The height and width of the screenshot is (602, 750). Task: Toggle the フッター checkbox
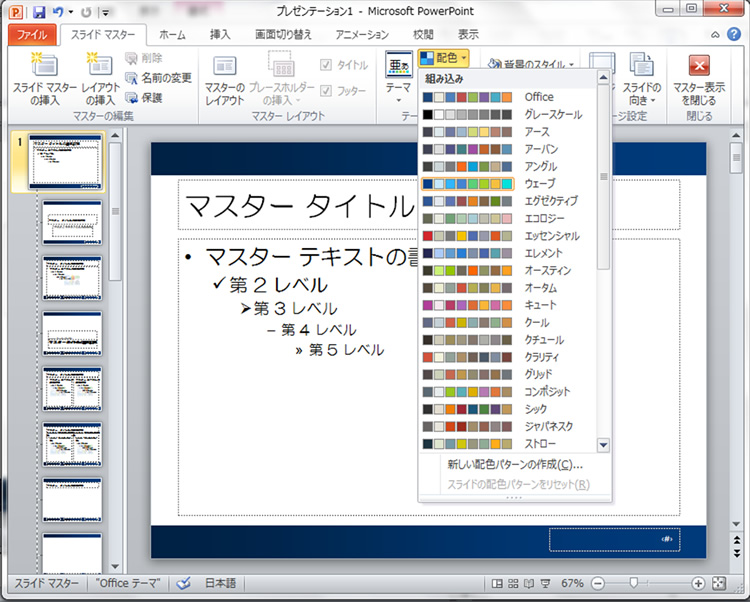326,90
